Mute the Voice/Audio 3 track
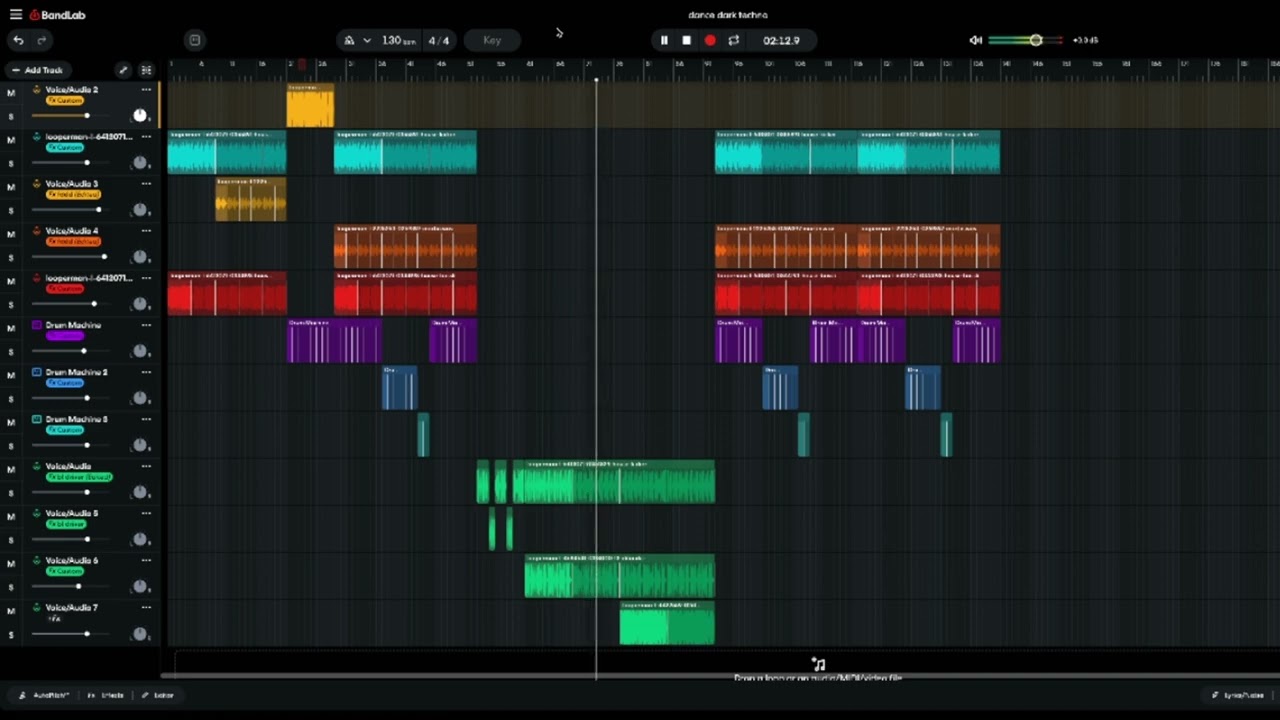 click(11, 187)
